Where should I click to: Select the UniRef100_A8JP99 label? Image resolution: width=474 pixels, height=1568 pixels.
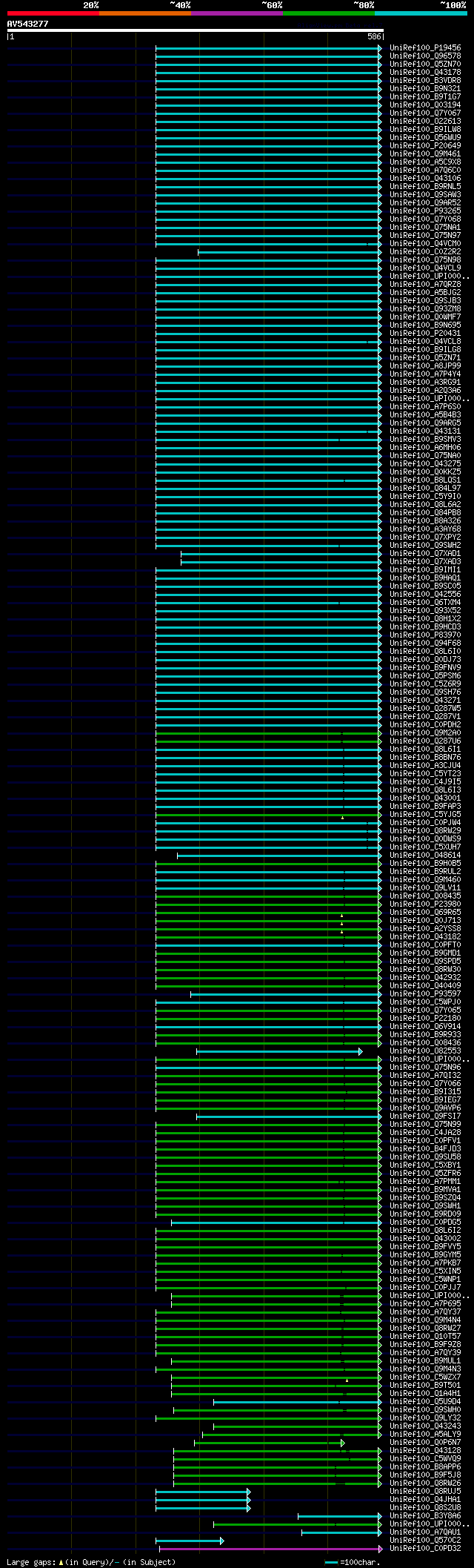[425, 365]
